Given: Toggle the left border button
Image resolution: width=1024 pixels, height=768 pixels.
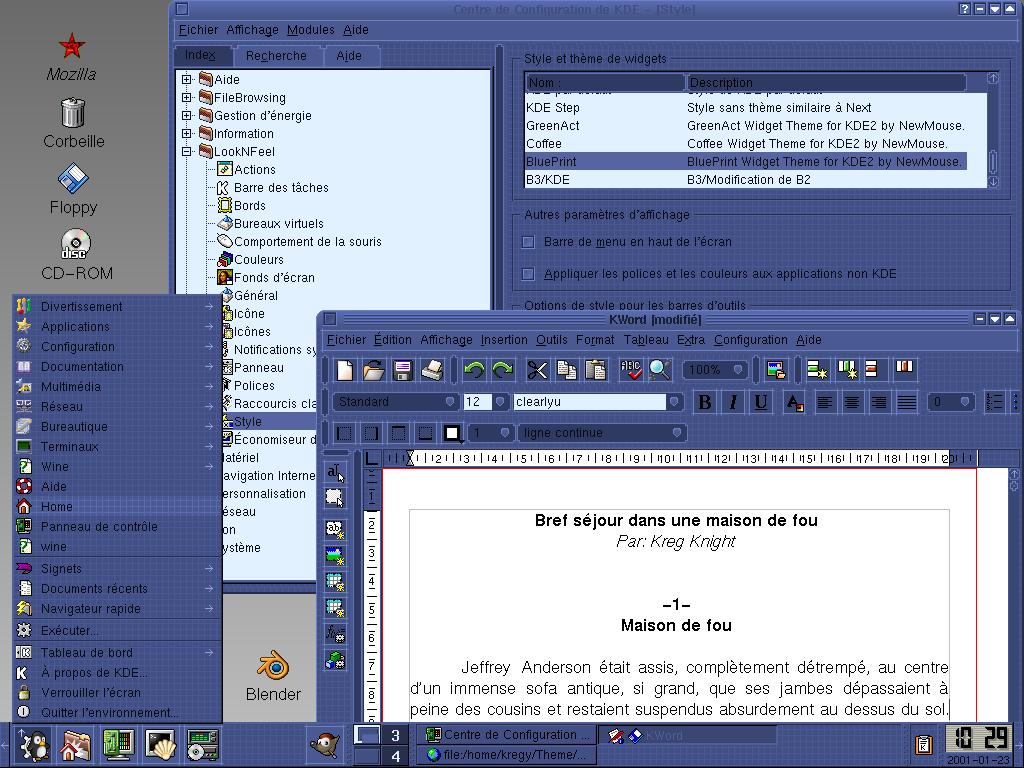Looking at the screenshot, I should pos(344,432).
